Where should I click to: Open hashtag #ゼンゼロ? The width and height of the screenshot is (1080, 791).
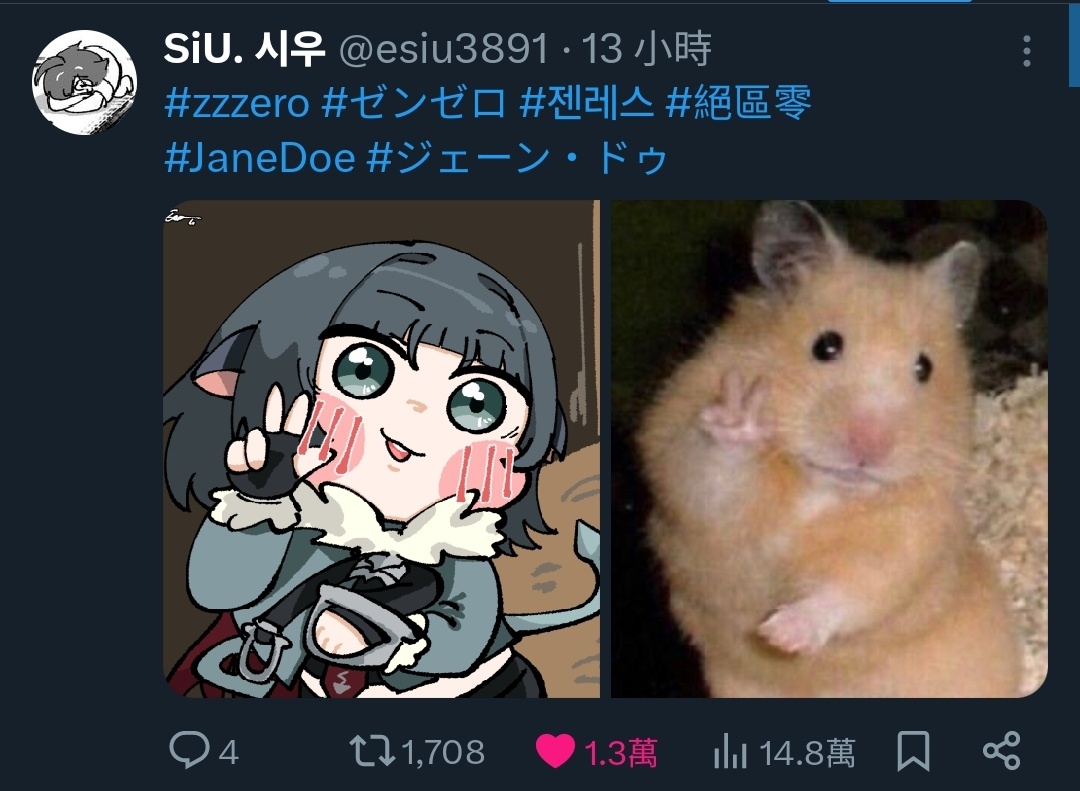[x=414, y=103]
